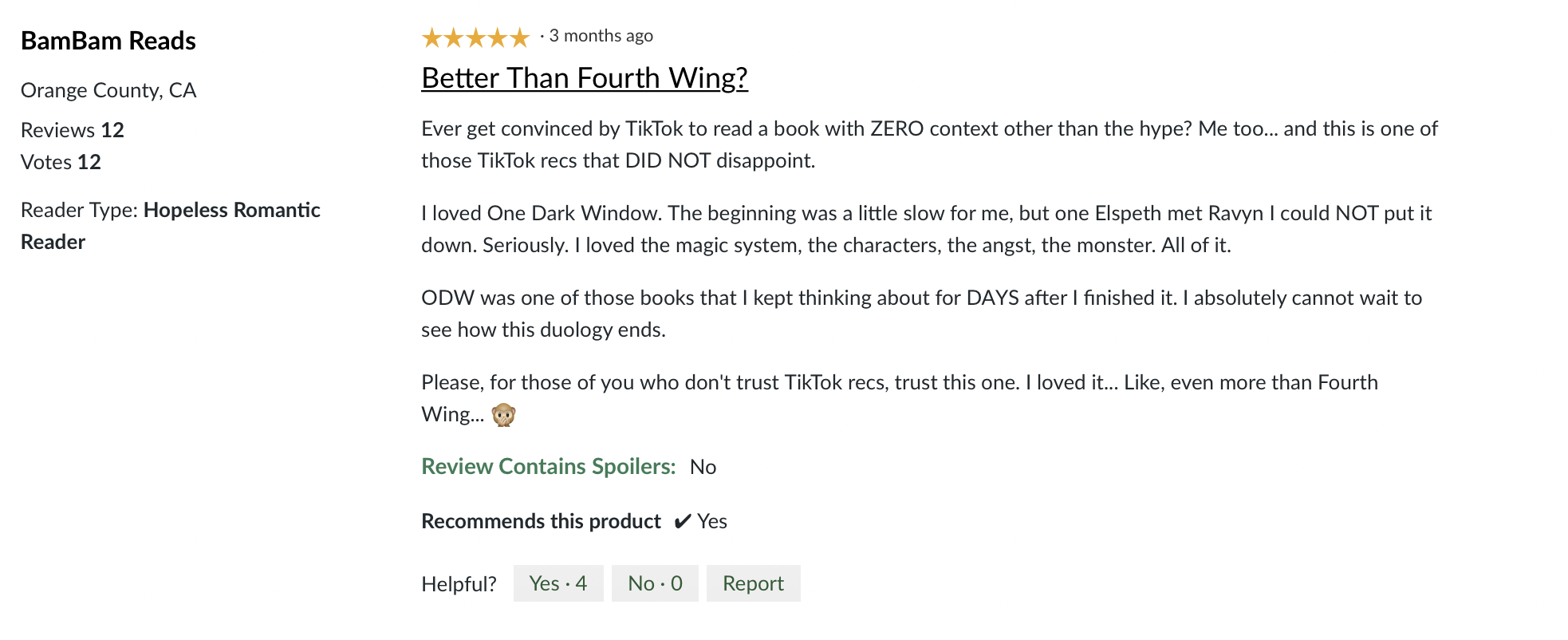Click the Reviews 12 count
Image resolution: width=1568 pixels, height=640 pixels.
click(73, 130)
